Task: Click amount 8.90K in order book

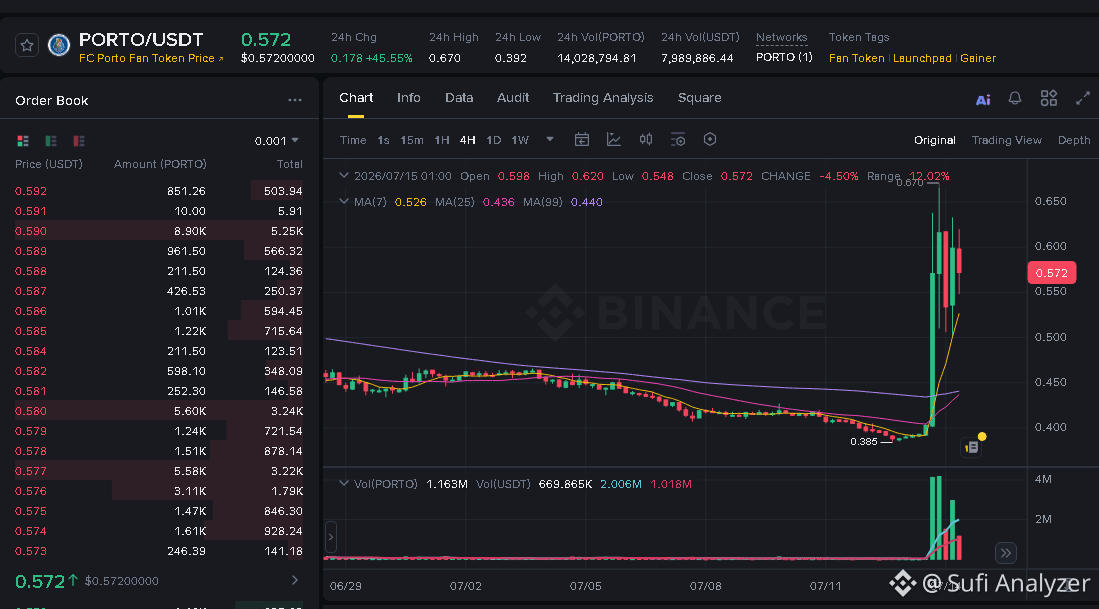Action: (x=190, y=231)
